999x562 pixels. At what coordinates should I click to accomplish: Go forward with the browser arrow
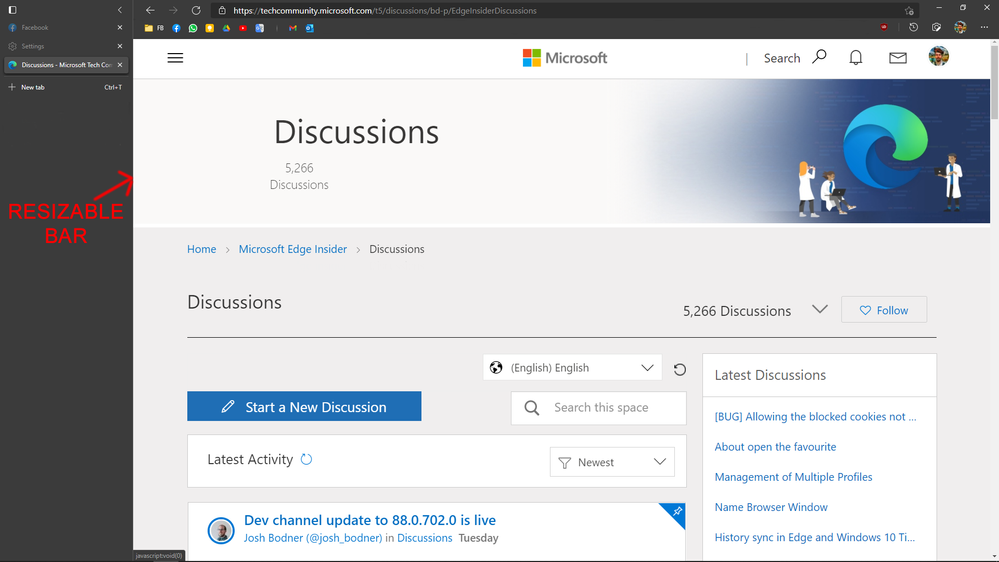pyautogui.click(x=173, y=10)
